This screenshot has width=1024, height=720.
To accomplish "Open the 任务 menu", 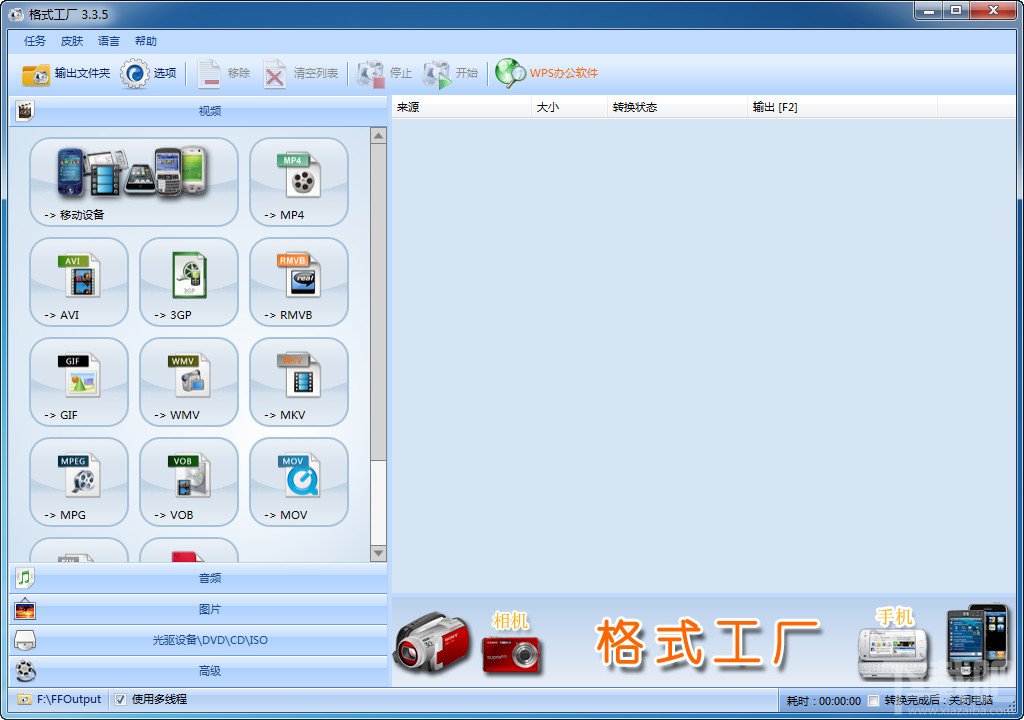I will coord(35,41).
